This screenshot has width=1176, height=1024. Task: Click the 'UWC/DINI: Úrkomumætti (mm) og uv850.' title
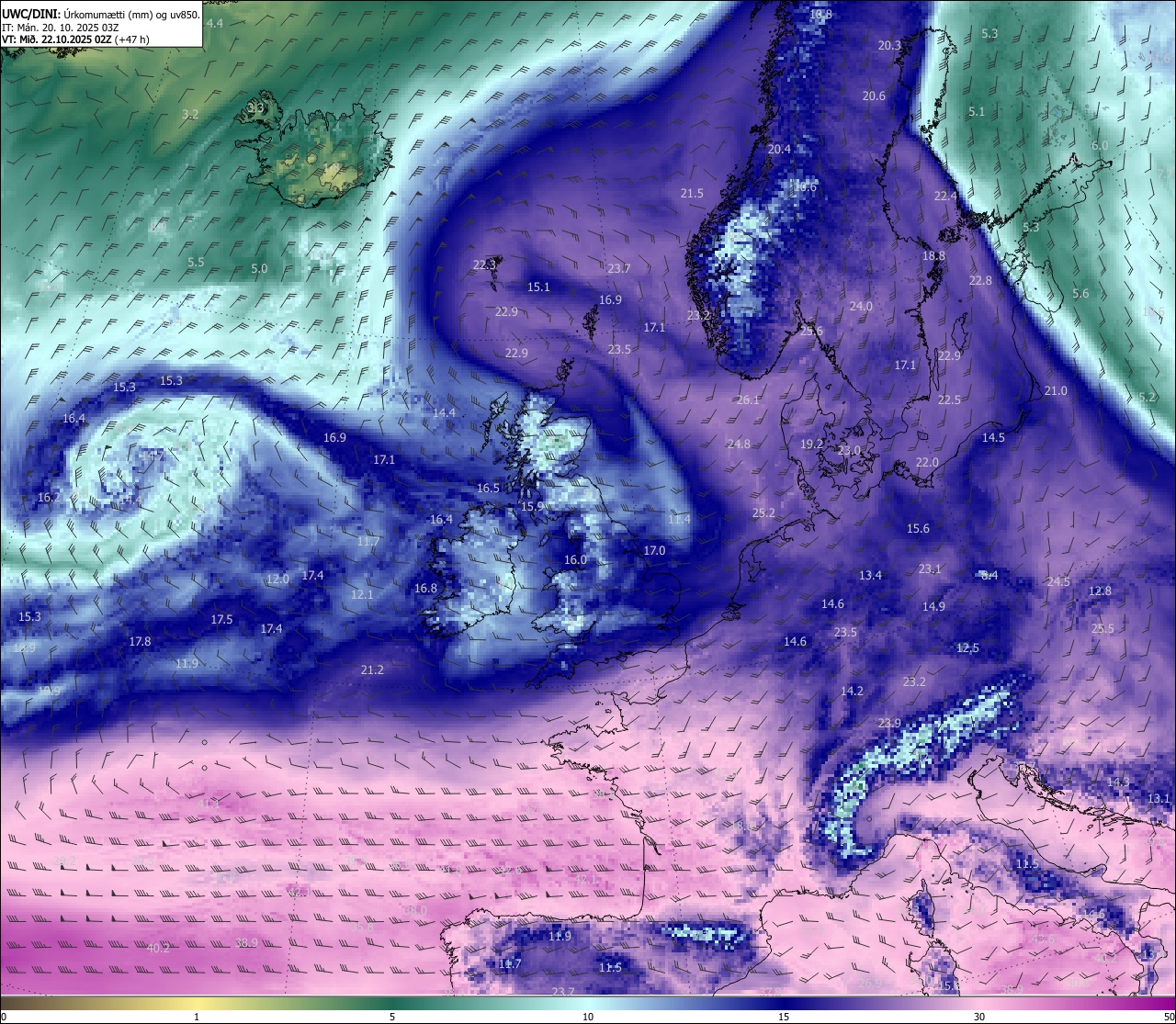pos(101,15)
